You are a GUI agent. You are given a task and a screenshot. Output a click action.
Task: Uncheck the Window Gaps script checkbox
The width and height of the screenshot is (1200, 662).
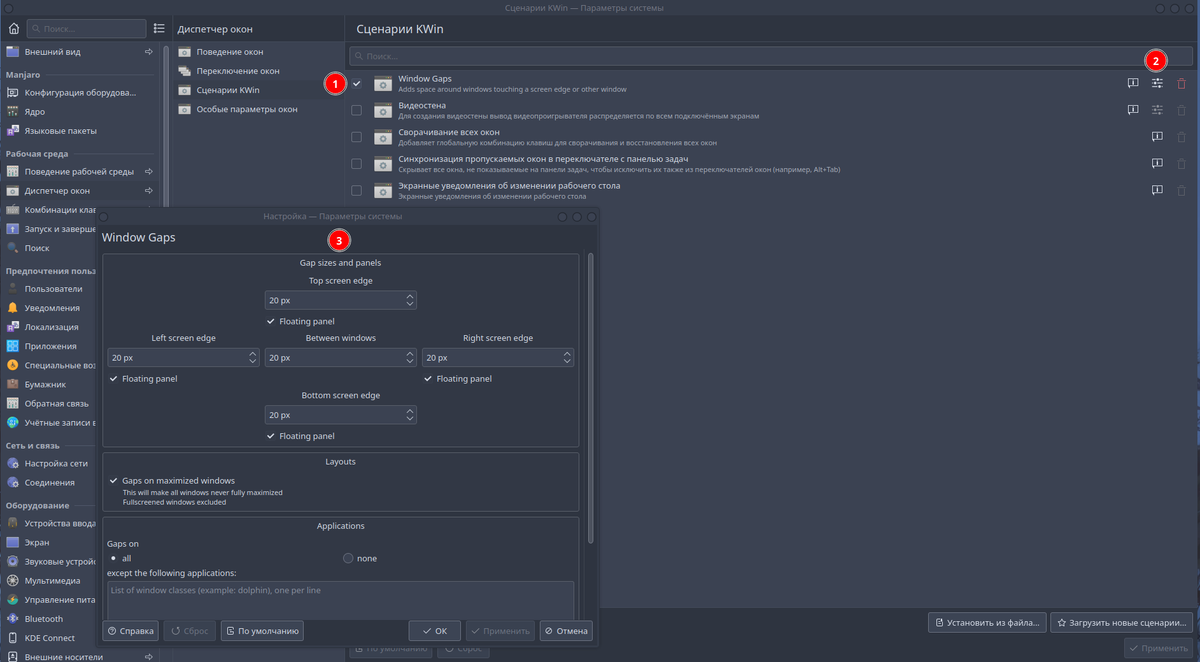pyautogui.click(x=357, y=83)
